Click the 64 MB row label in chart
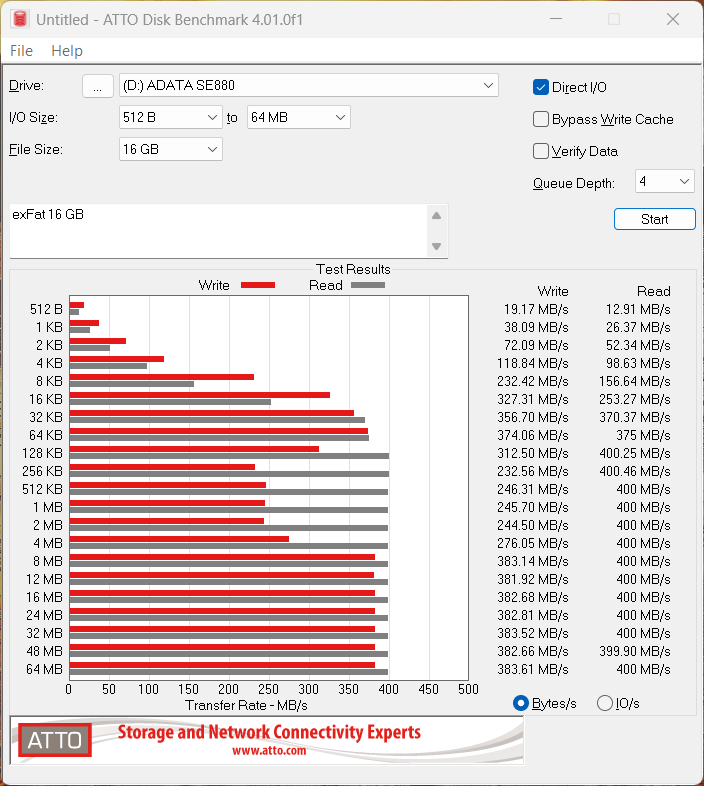 [45, 669]
